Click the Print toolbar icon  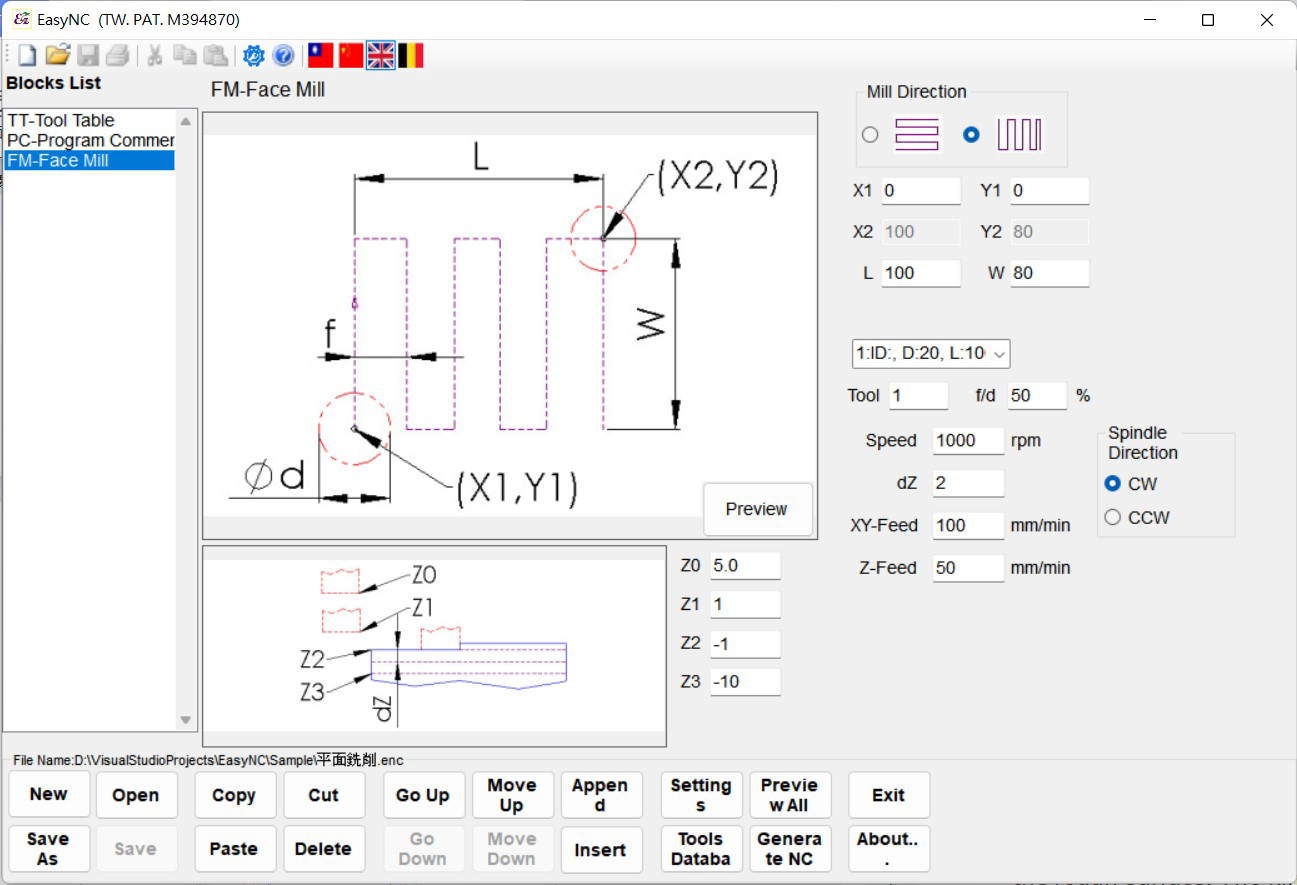click(x=117, y=55)
